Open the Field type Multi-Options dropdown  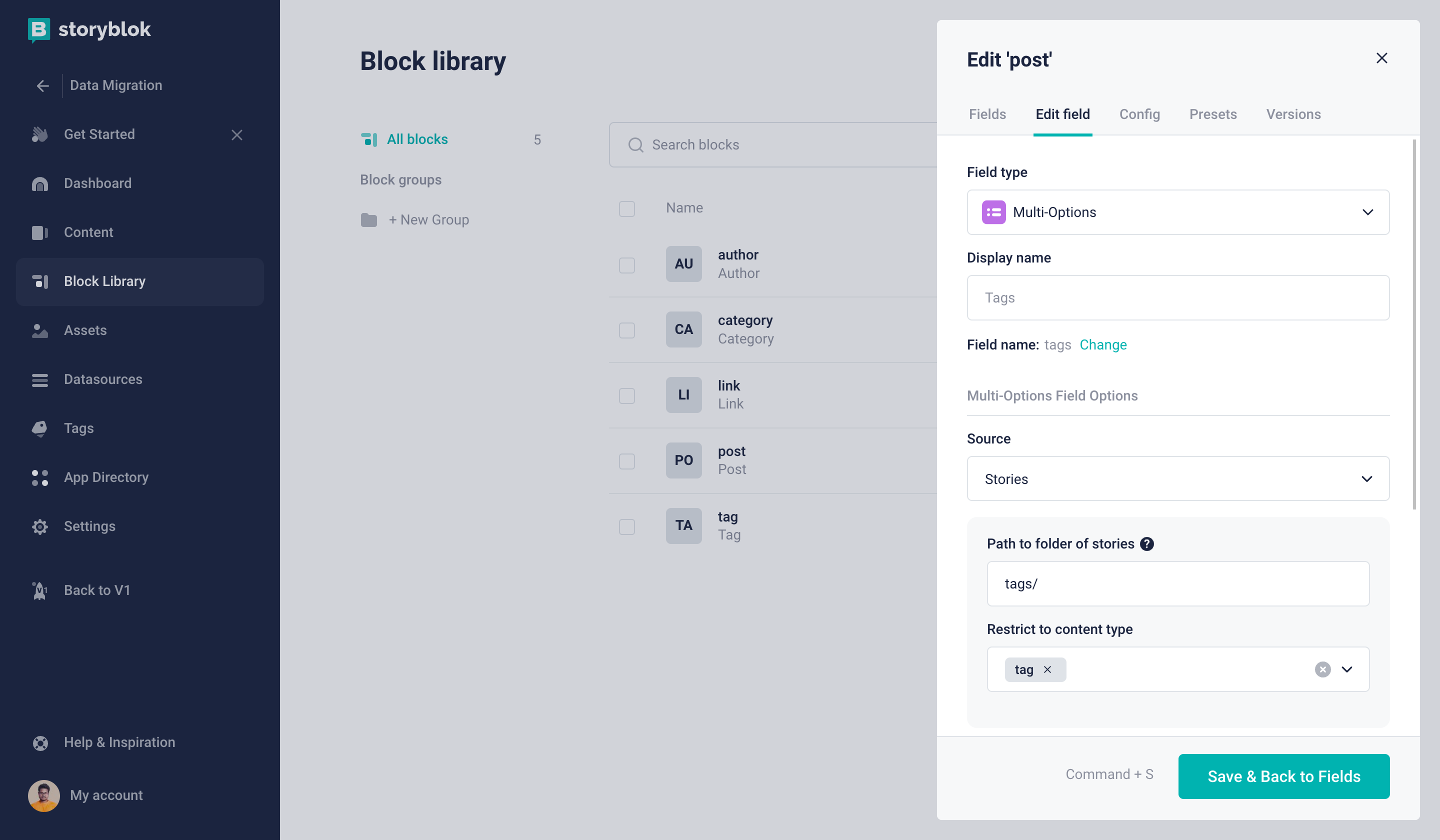(1177, 212)
